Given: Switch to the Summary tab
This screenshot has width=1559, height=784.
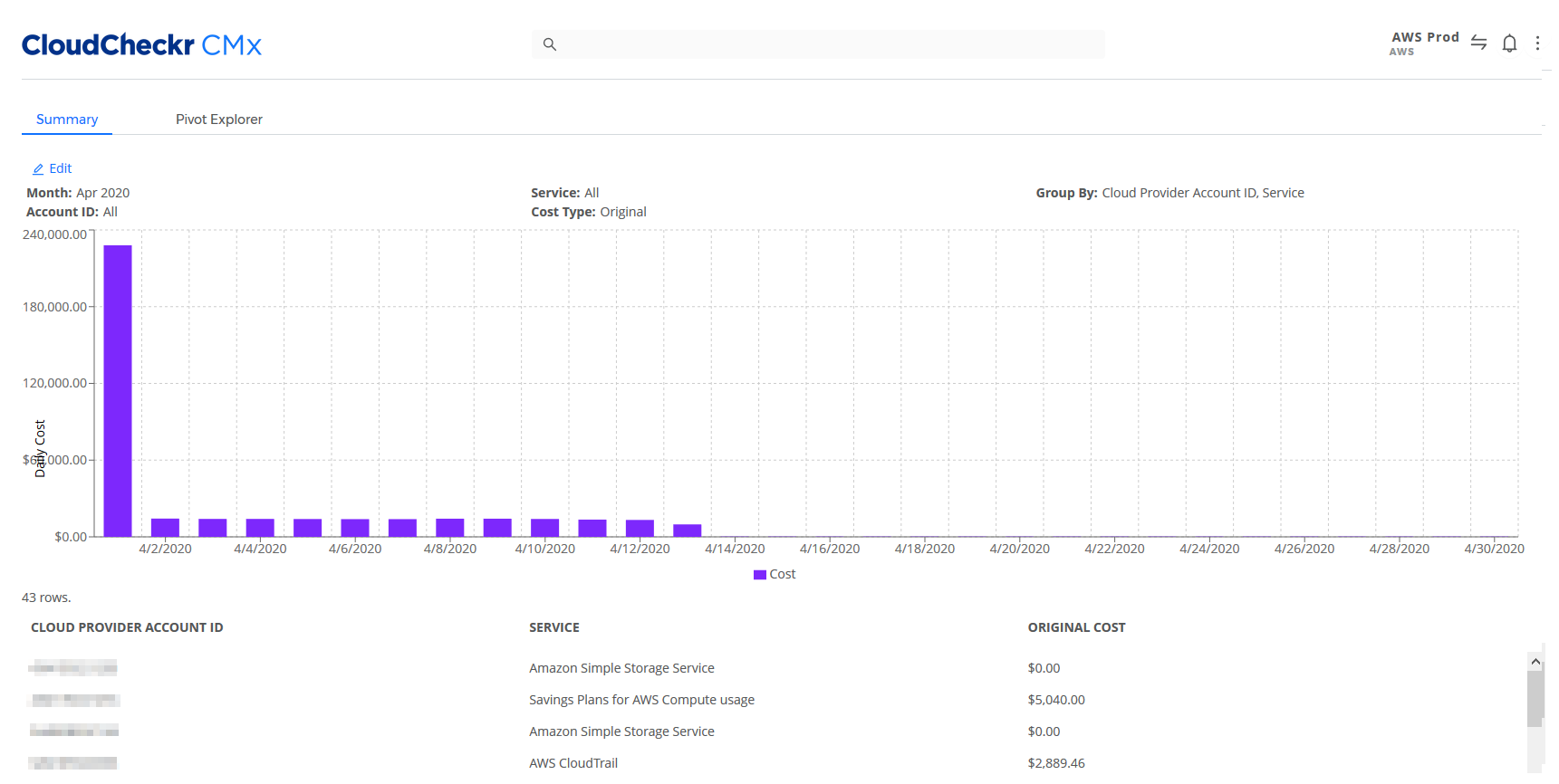Looking at the screenshot, I should pos(67,120).
